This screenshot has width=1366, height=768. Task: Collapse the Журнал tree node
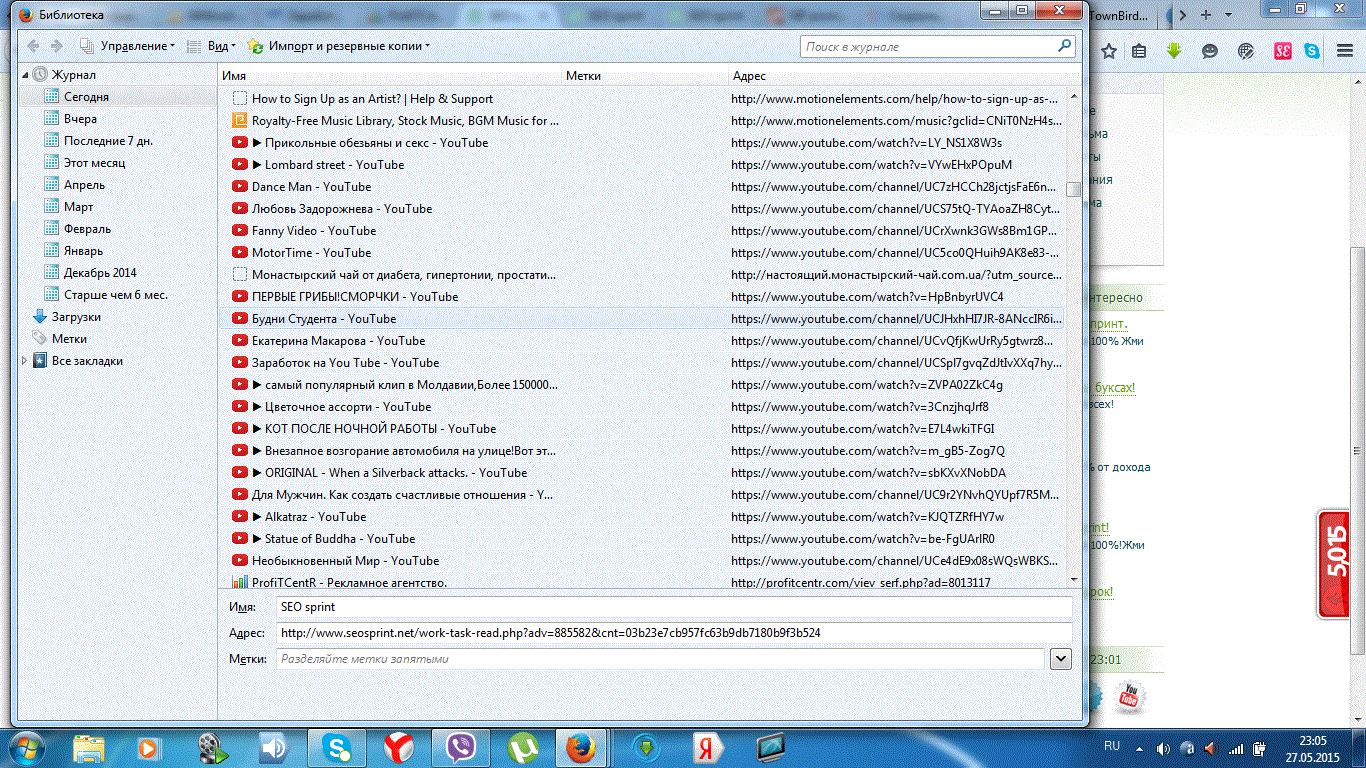click(x=25, y=75)
